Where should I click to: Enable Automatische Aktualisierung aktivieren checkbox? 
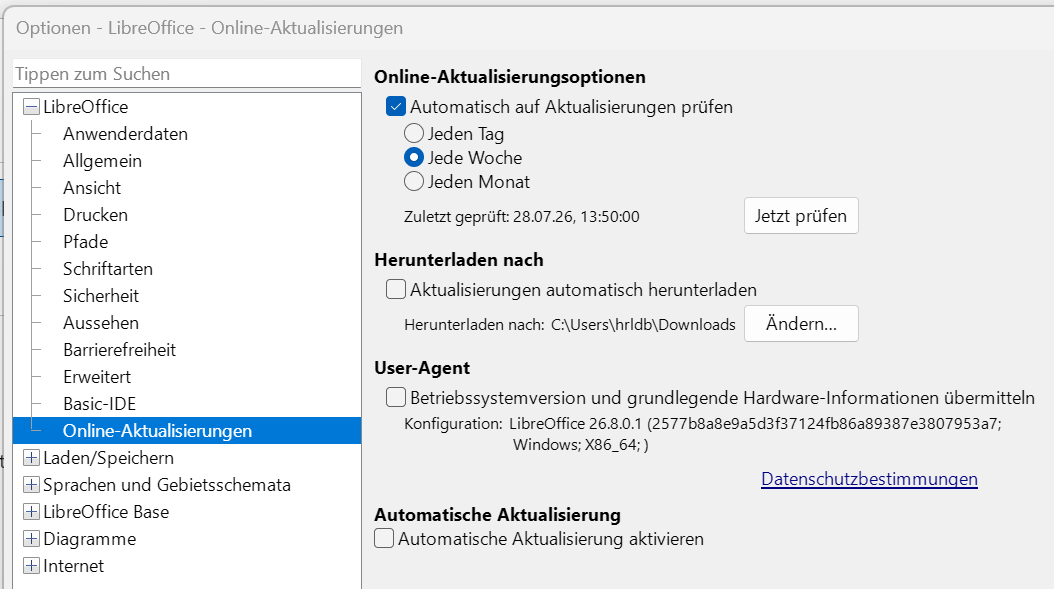click(x=384, y=539)
